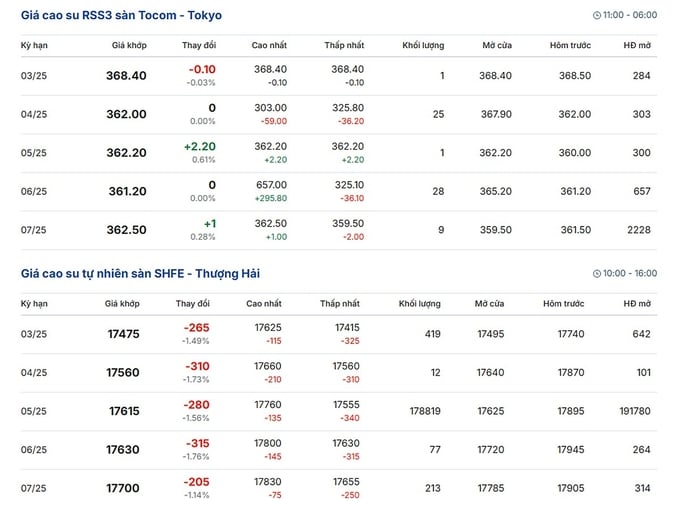
Task: Click the Tocom 03/25 row price 368.40
Action: pos(126,75)
